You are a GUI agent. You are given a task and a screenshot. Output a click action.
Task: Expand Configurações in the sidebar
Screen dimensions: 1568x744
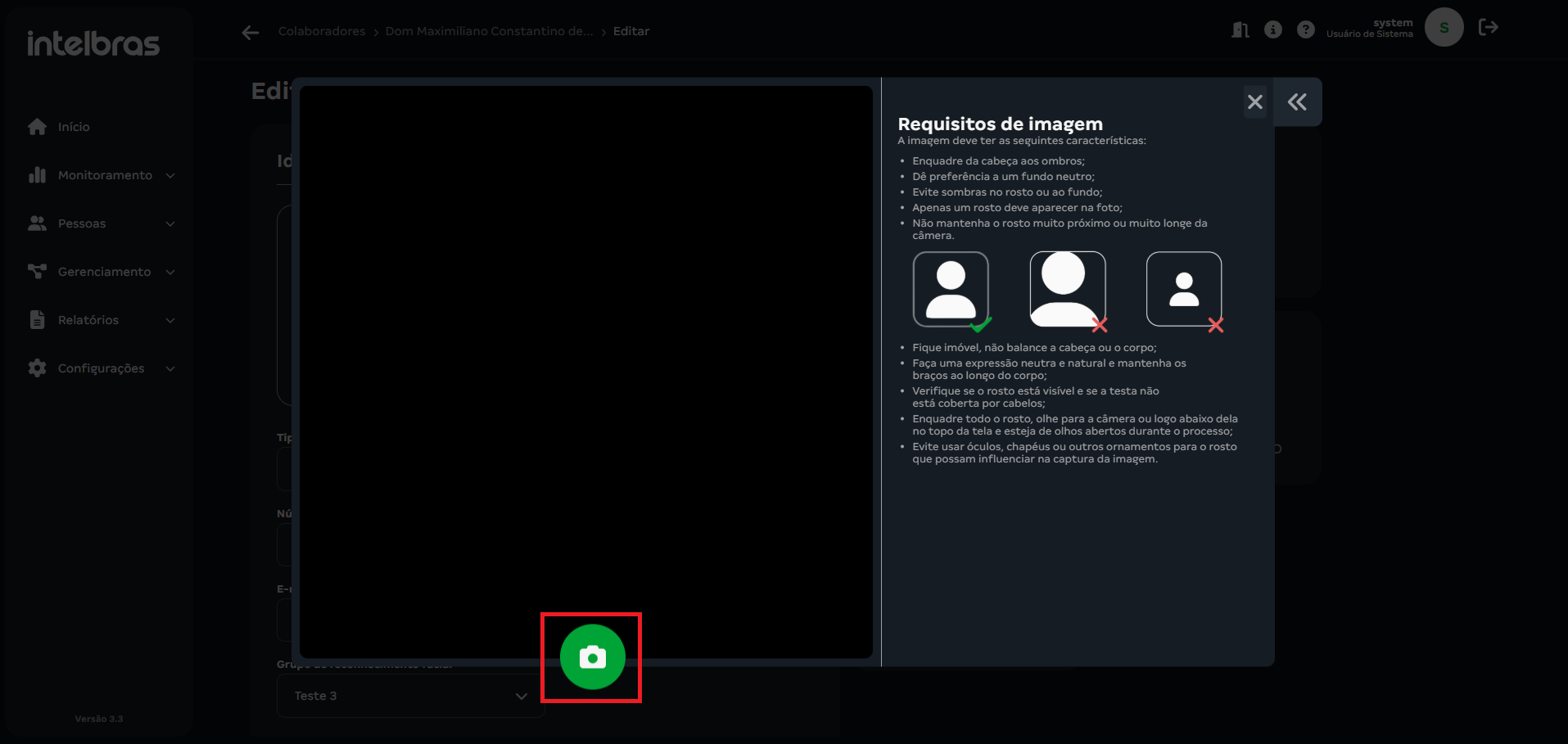[101, 368]
